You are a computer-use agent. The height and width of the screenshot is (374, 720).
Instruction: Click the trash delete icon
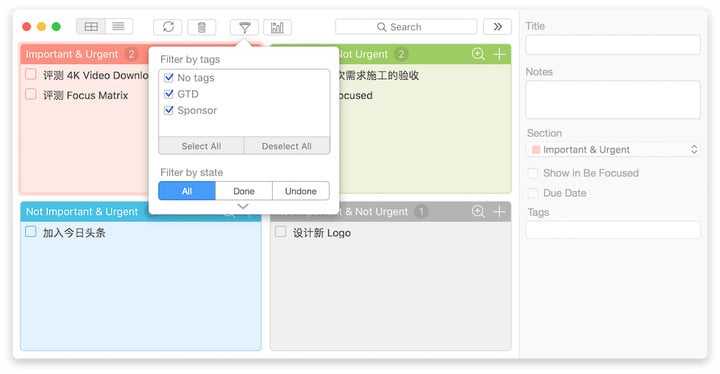[x=202, y=27]
